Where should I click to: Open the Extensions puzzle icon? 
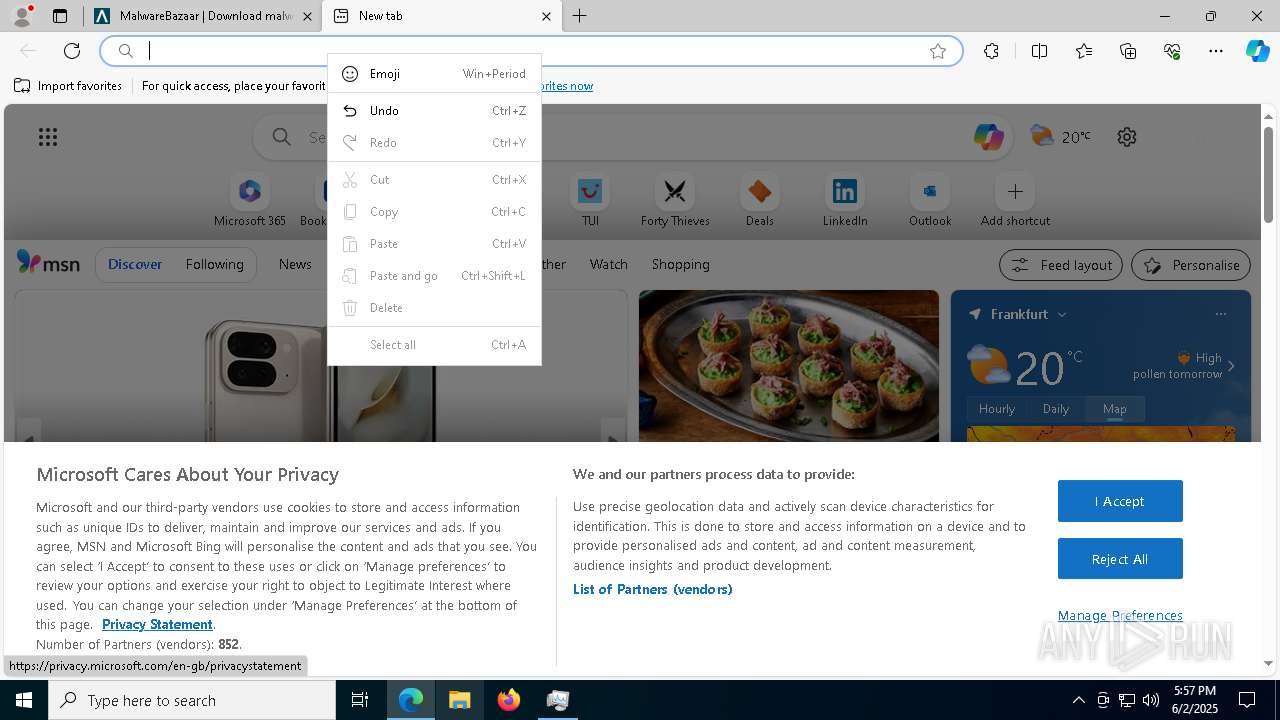pos(991,51)
